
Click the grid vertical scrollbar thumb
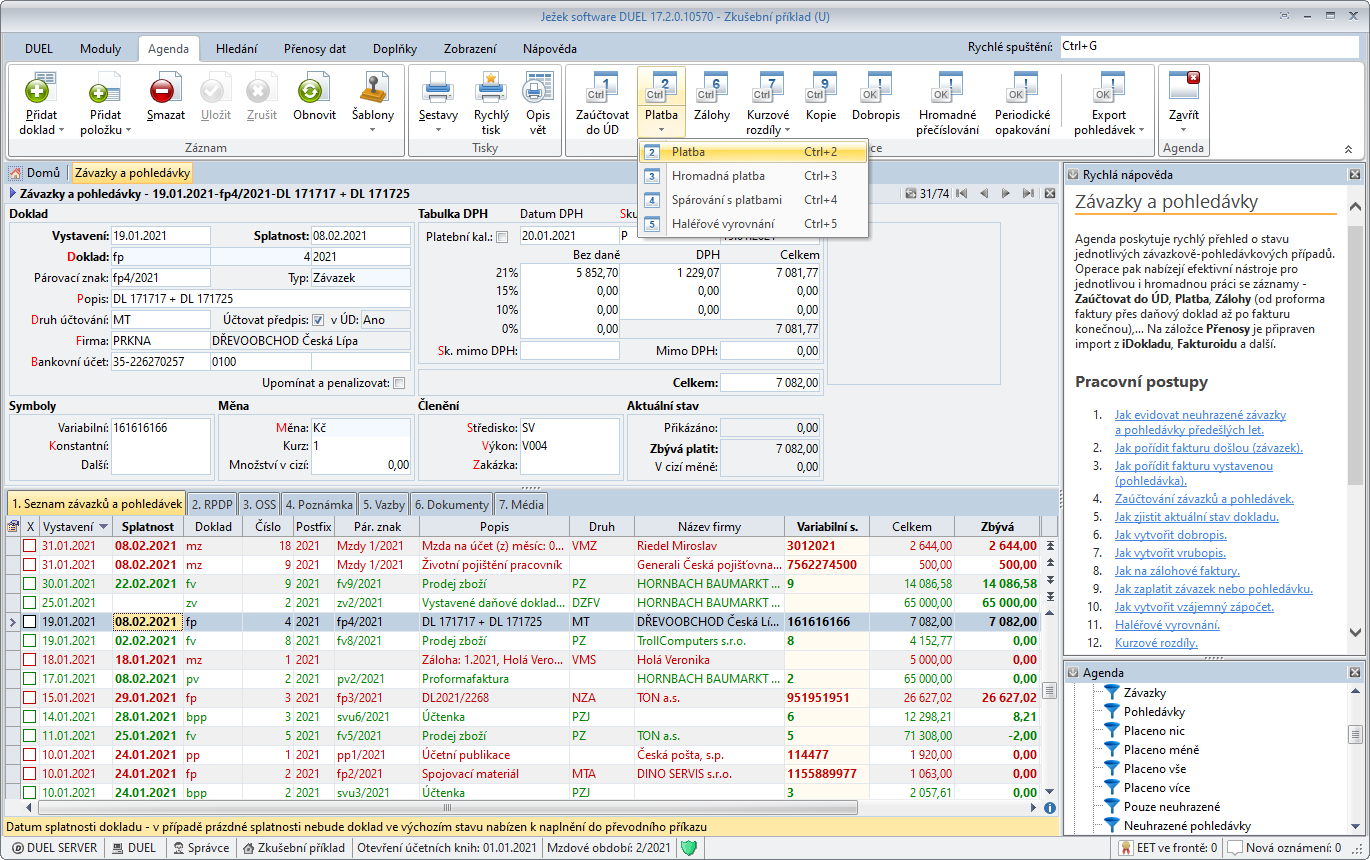1049,691
